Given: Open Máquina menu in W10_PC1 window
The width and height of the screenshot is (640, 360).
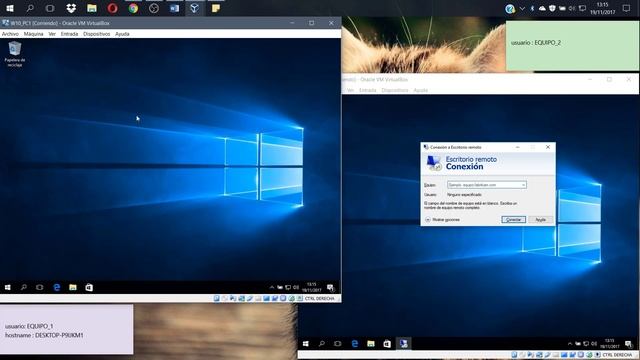Looking at the screenshot, I should point(33,34).
